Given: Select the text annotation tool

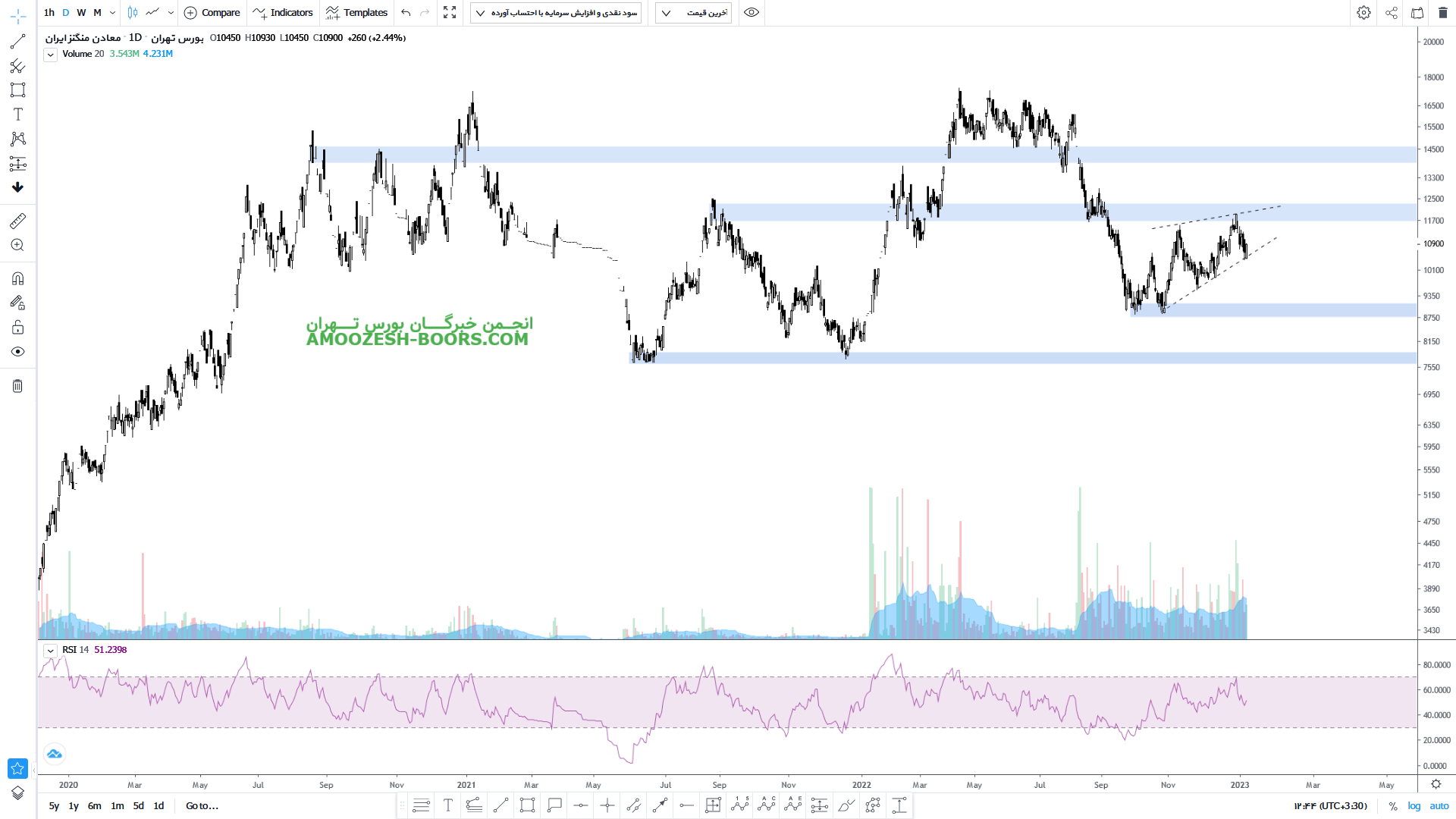Looking at the screenshot, I should tap(17, 115).
